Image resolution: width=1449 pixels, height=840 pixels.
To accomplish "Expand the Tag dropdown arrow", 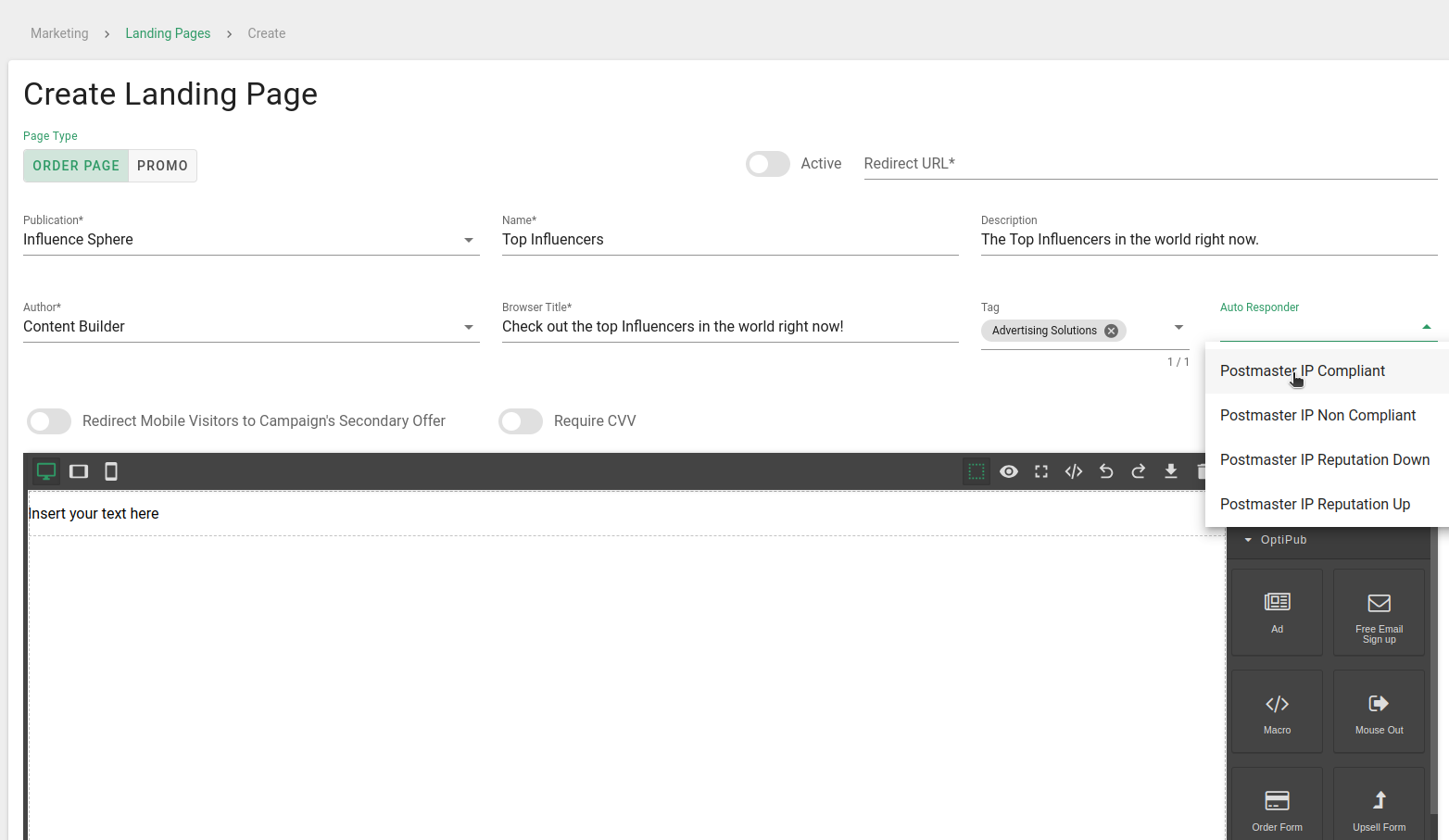I will pyautogui.click(x=1178, y=327).
